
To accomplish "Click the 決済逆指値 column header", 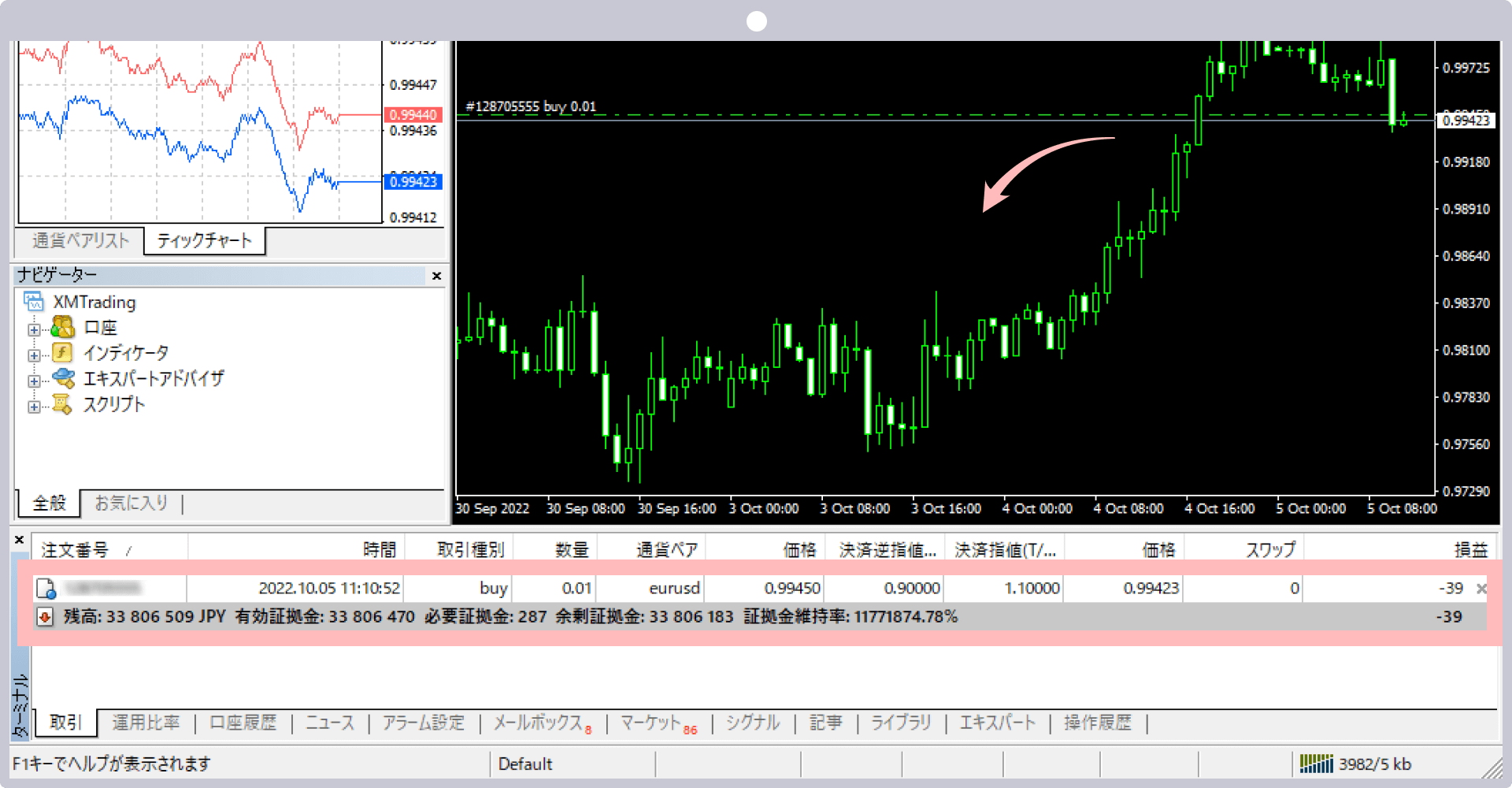I will pos(884,549).
